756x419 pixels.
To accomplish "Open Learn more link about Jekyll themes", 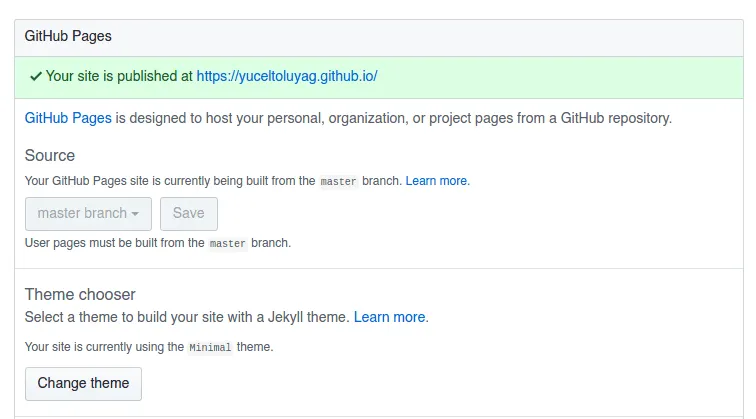I will [x=390, y=317].
